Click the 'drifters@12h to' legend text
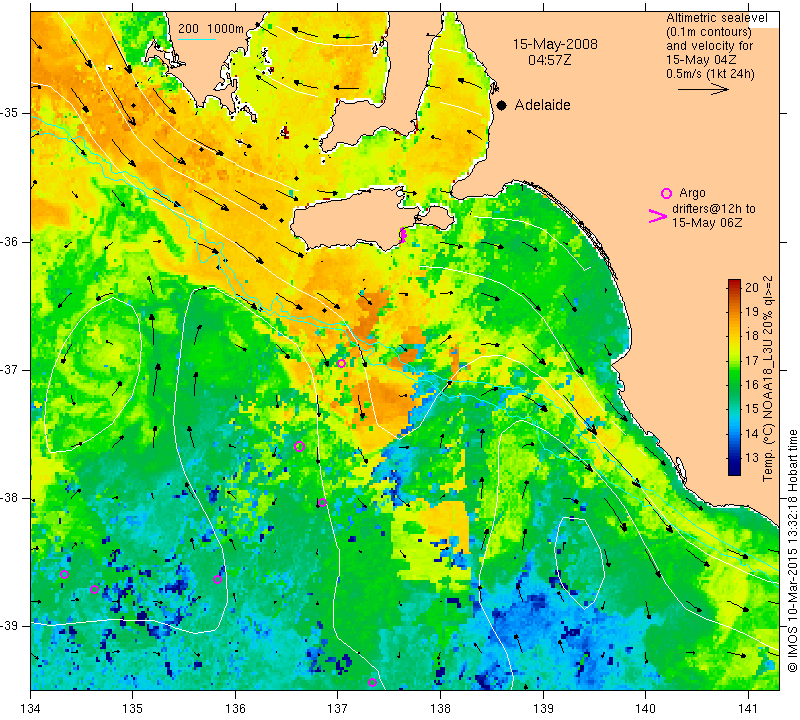Viewport: 800px width, 720px height. coord(714,209)
